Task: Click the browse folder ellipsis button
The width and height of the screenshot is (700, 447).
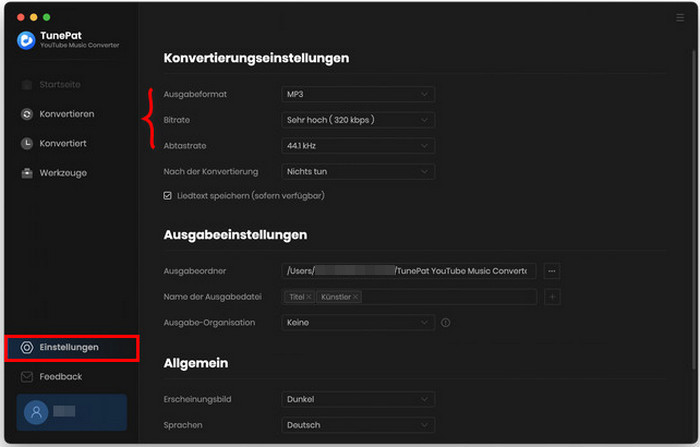Action: [552, 271]
